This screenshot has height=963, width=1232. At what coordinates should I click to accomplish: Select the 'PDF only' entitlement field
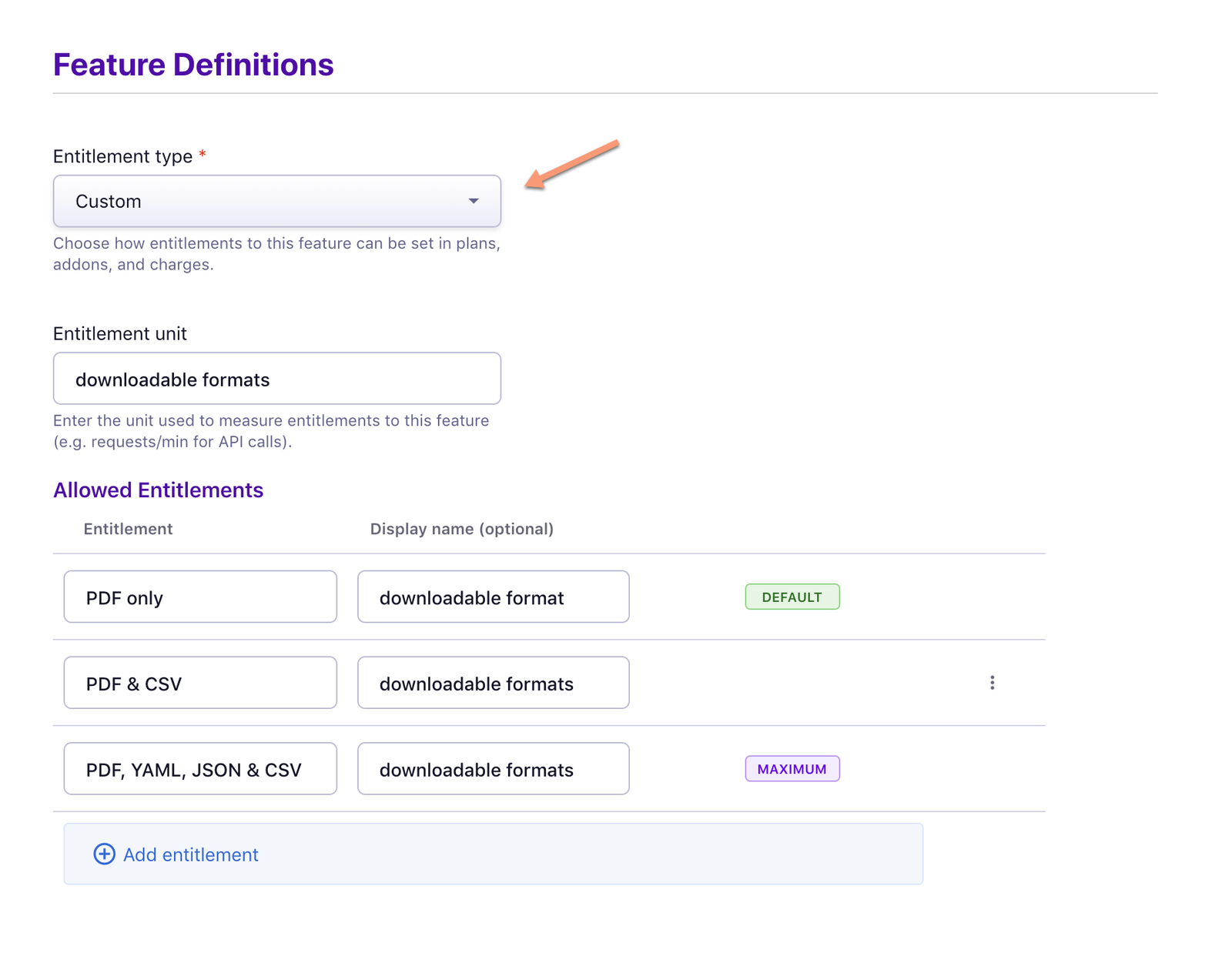pyautogui.click(x=200, y=597)
